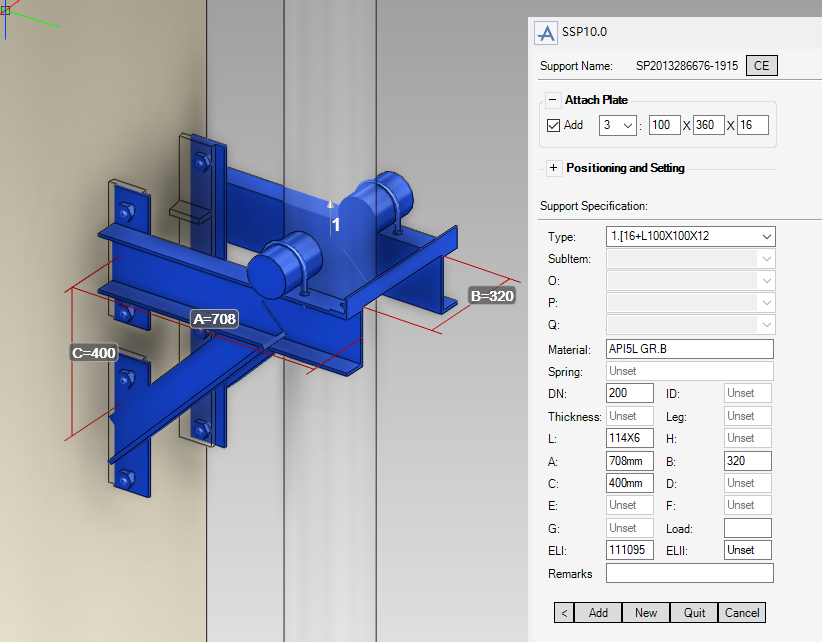Viewport: 822px width, 642px height.
Task: Click the DN field showing 200
Action: [629, 393]
